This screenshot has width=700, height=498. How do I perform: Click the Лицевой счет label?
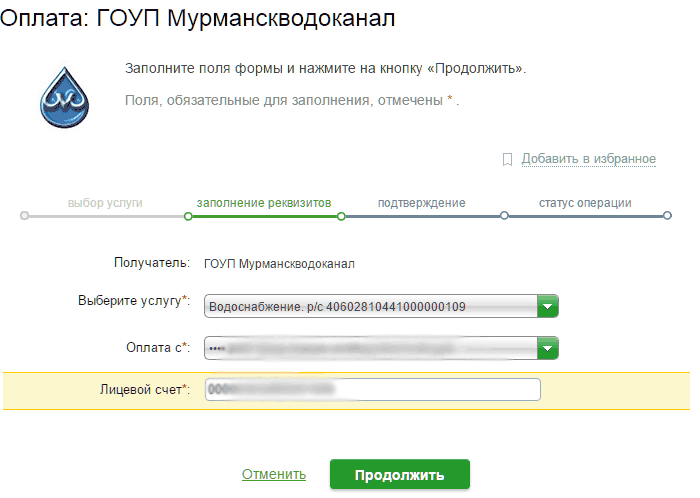pos(145,390)
